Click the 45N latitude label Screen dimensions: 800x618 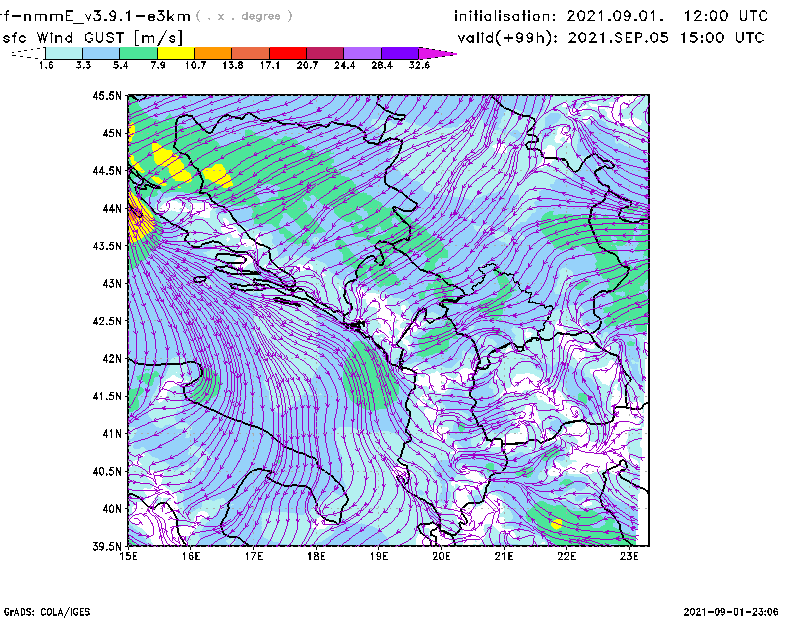[x=112, y=133]
